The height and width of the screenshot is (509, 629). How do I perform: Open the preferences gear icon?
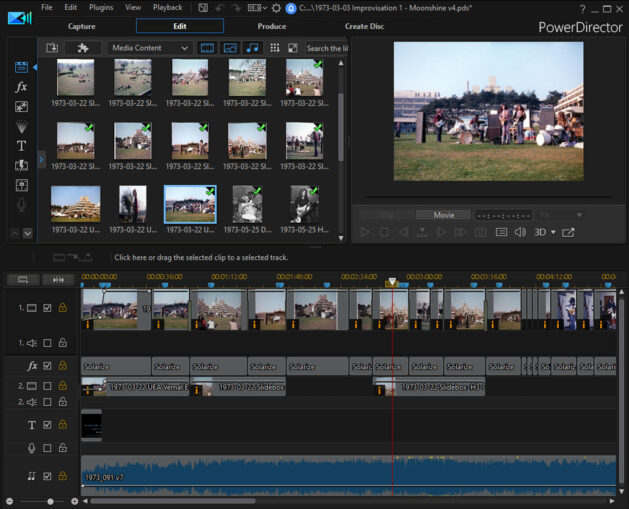(276, 8)
